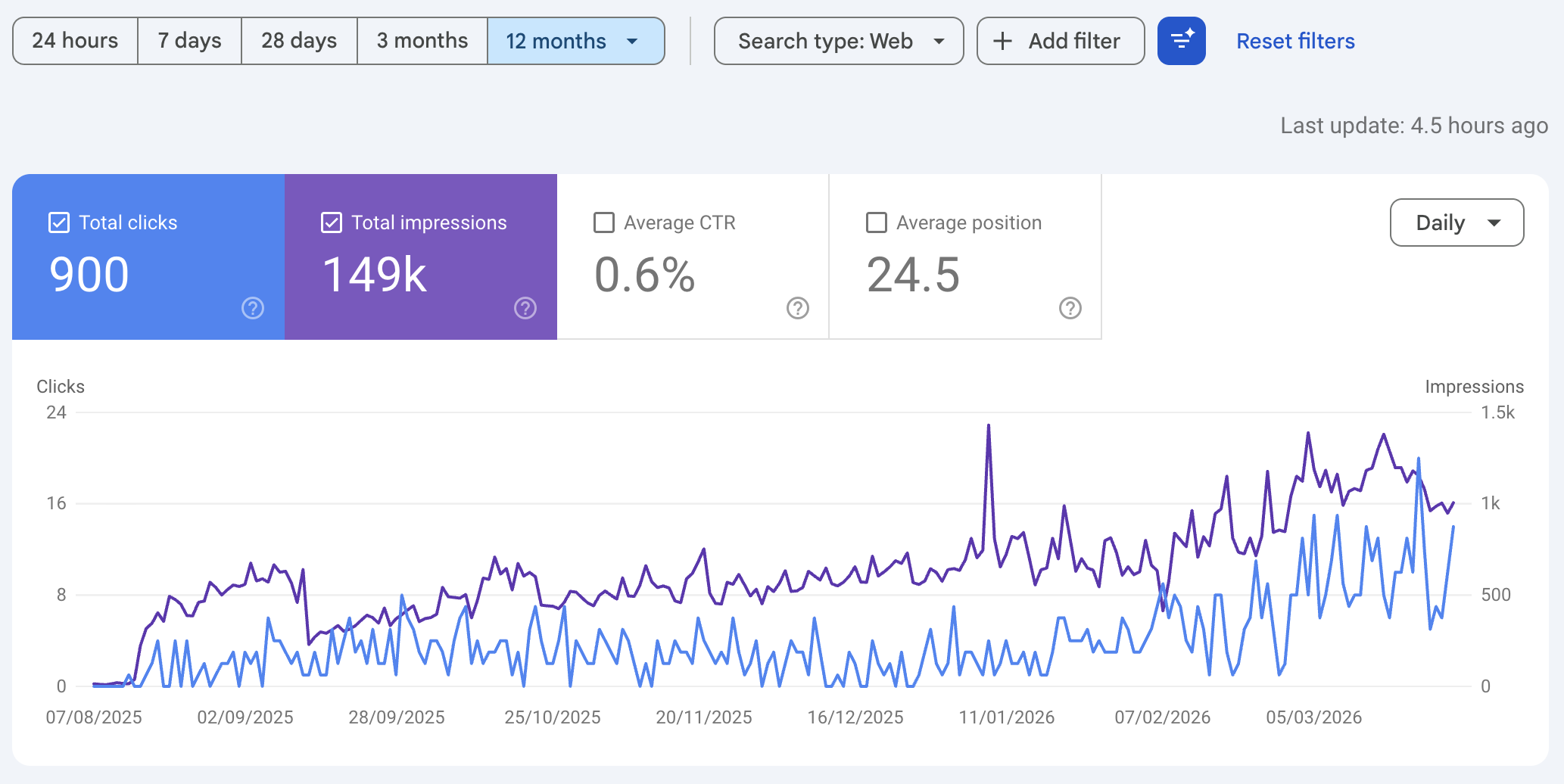The height and width of the screenshot is (784, 1564).
Task: Open the 12 months date range dropdown
Action: (575, 41)
